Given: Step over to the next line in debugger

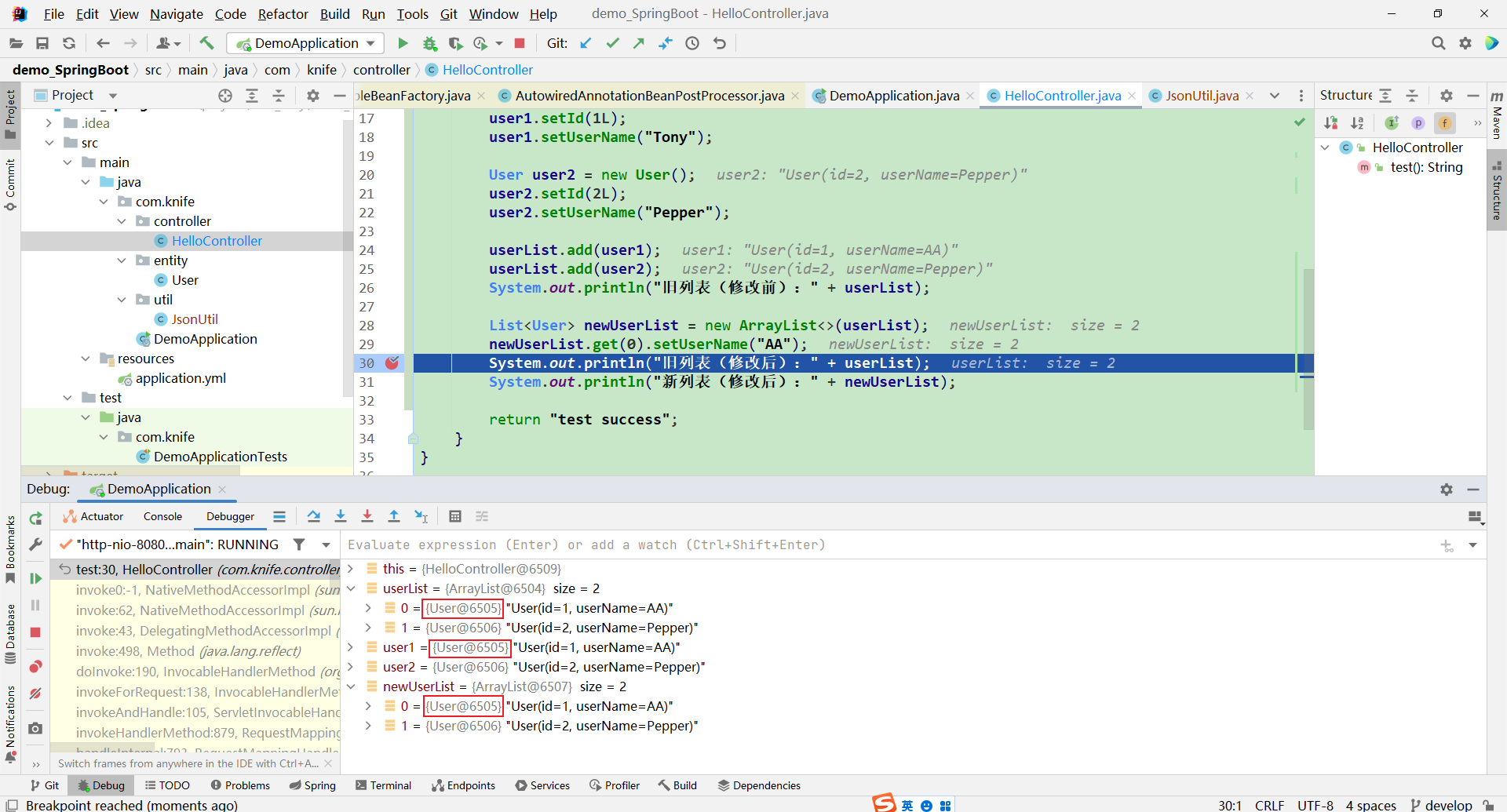Looking at the screenshot, I should (x=314, y=516).
